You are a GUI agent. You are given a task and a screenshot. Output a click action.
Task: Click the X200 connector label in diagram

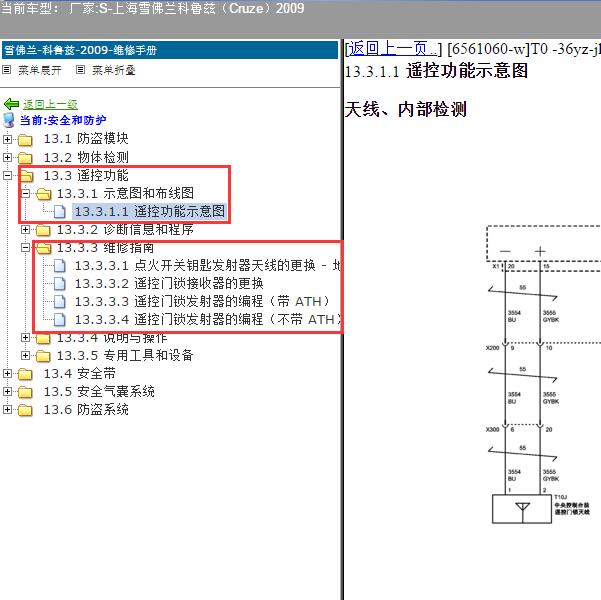[493, 348]
